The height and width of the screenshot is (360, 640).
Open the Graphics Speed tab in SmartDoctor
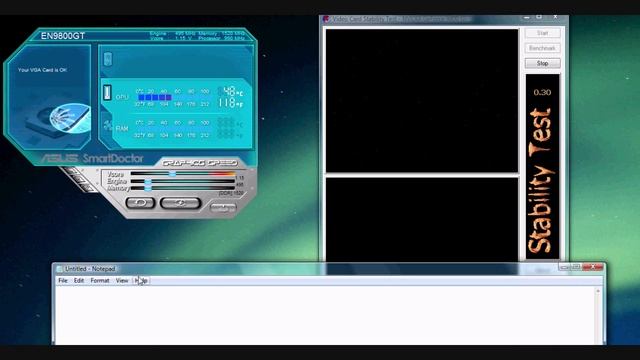pos(200,163)
